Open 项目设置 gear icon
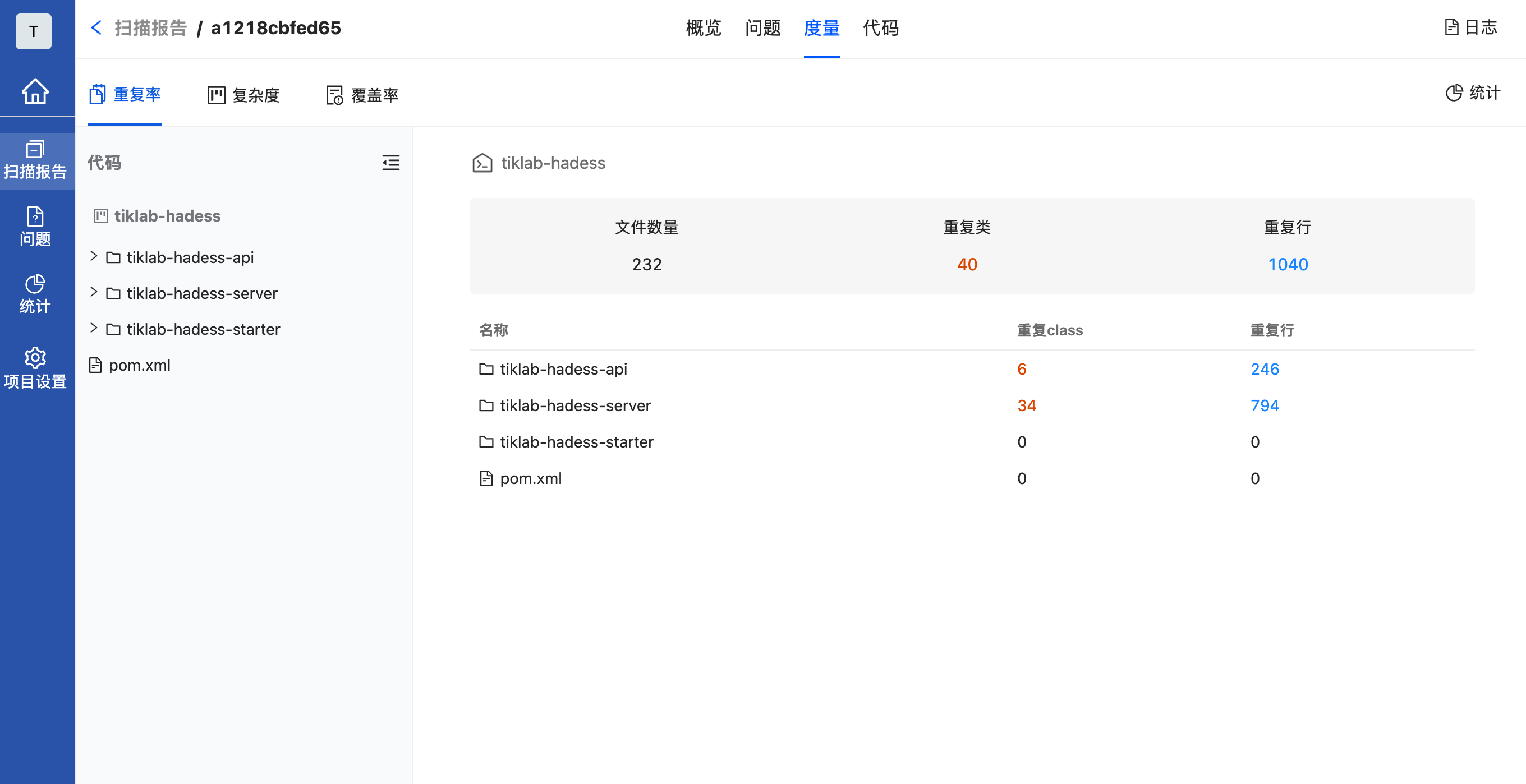This screenshot has width=1526, height=784. coord(35,368)
